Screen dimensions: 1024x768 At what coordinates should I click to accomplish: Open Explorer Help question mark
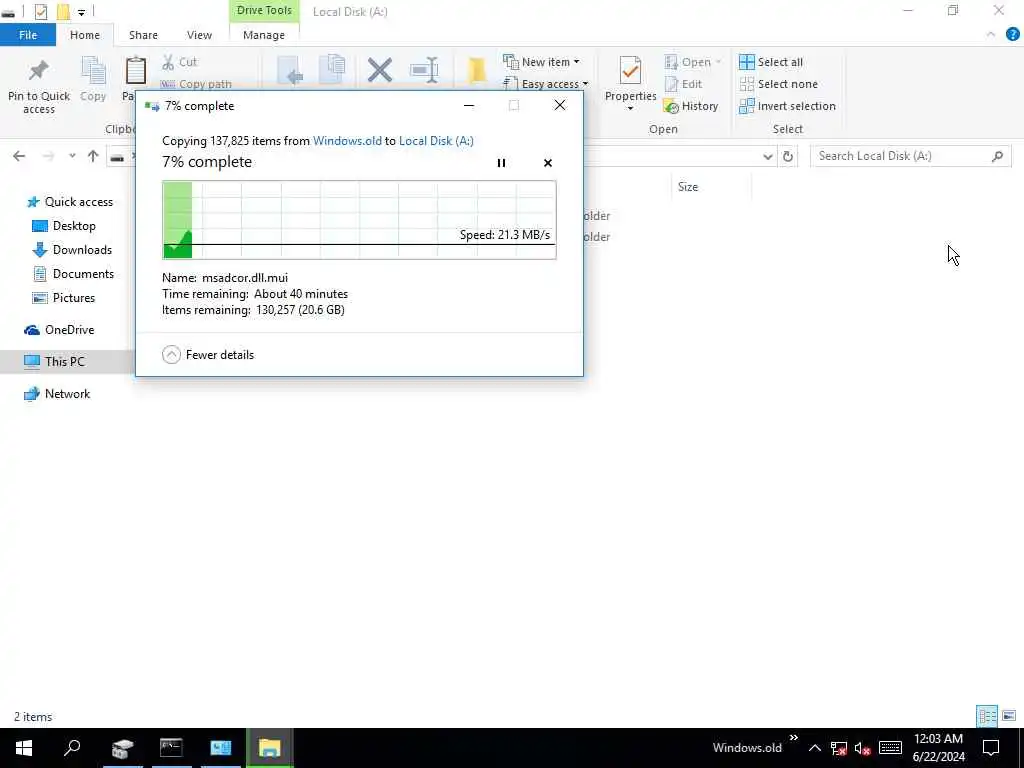[x=1012, y=35]
